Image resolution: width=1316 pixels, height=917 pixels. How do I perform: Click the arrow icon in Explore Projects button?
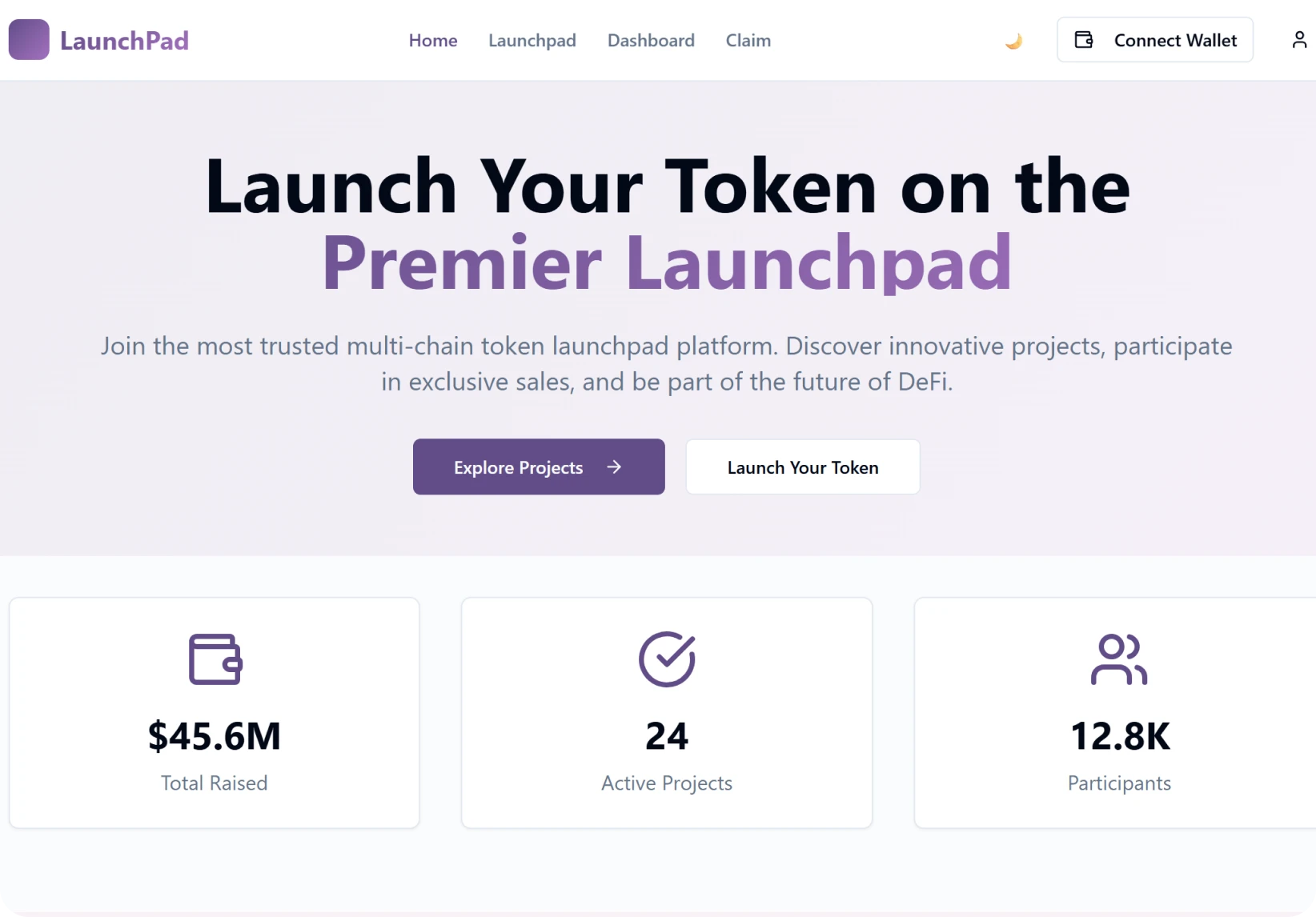click(x=614, y=467)
